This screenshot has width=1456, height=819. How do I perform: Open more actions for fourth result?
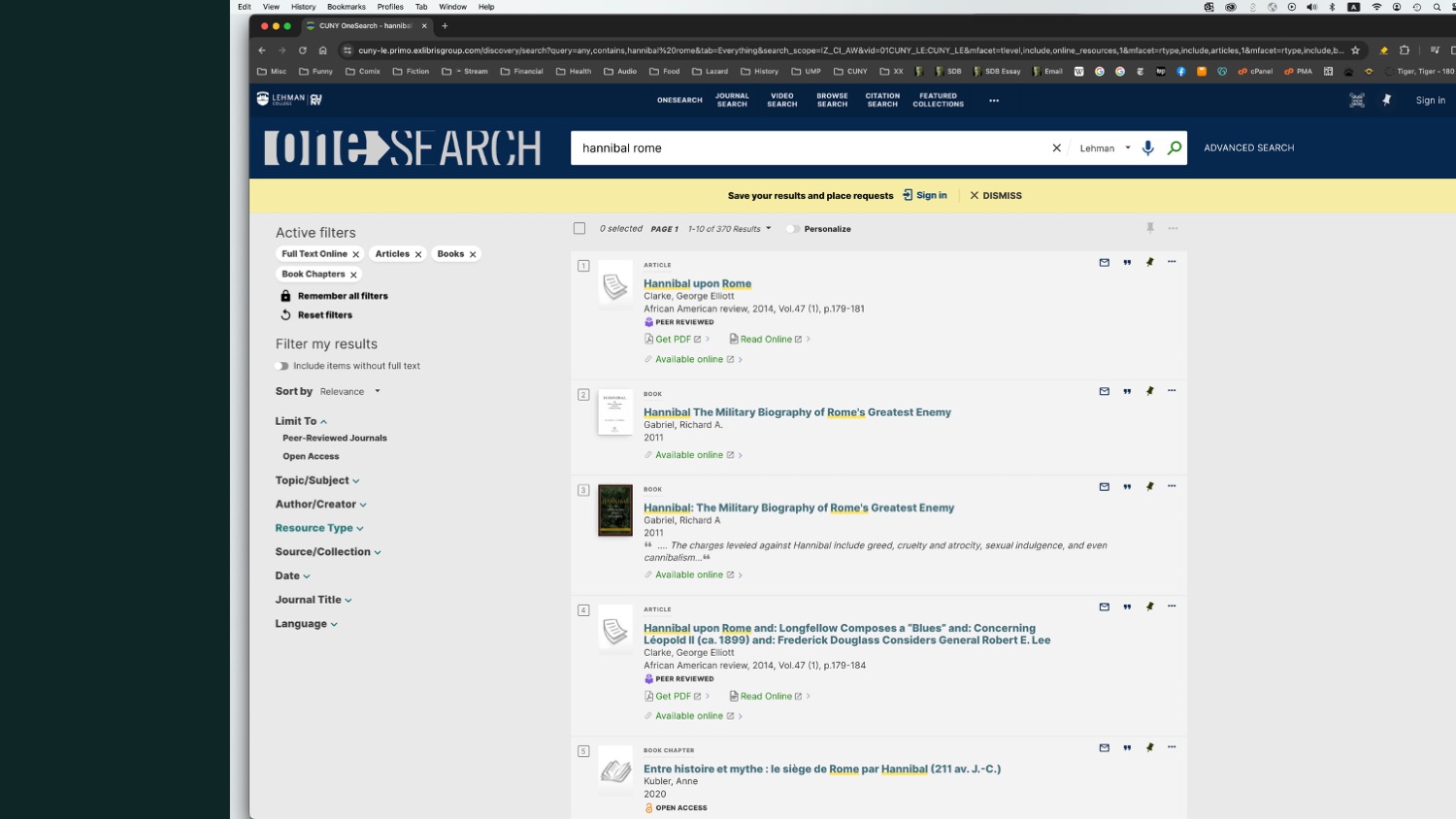coord(1172,606)
